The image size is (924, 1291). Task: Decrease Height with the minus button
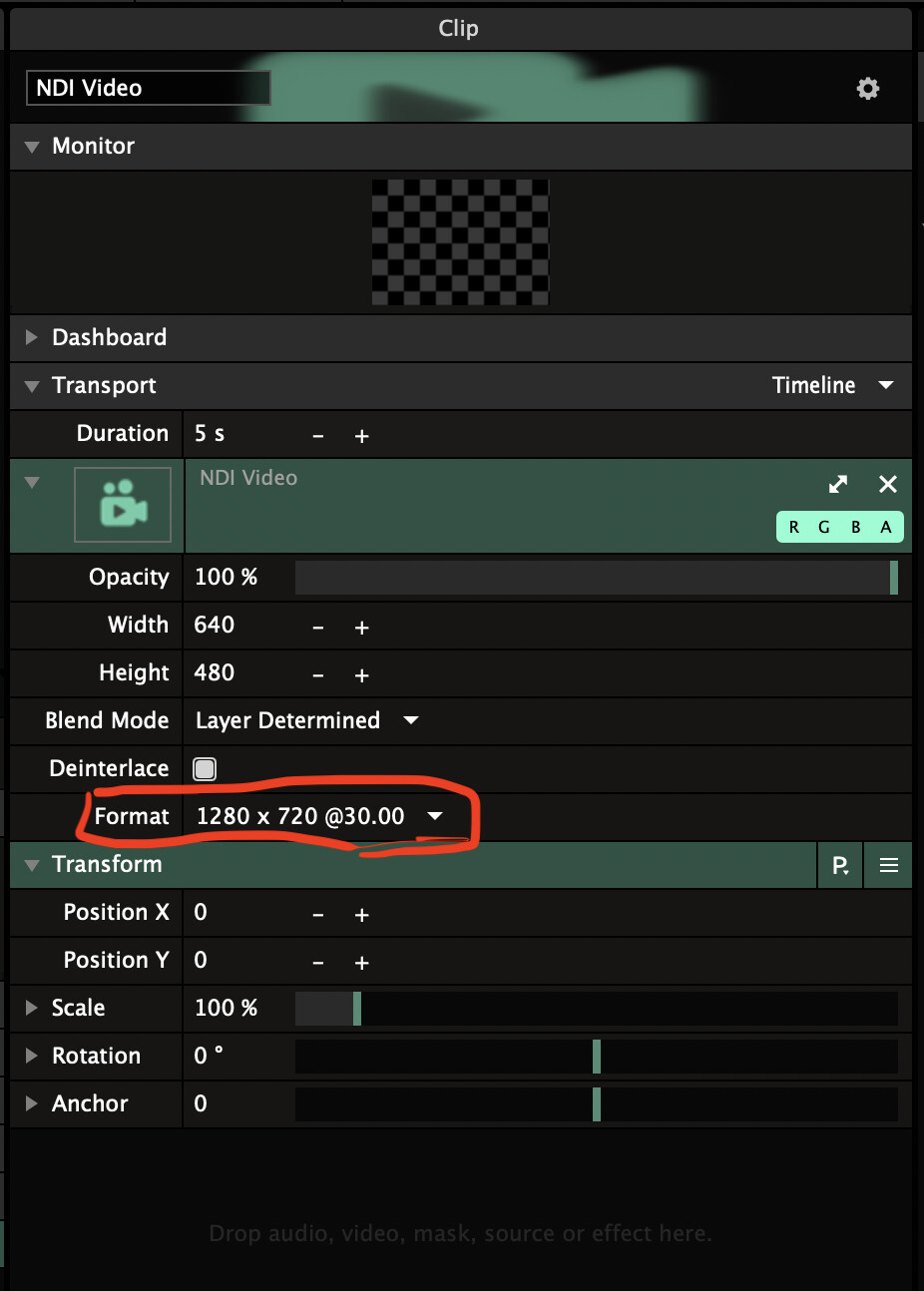pos(318,675)
